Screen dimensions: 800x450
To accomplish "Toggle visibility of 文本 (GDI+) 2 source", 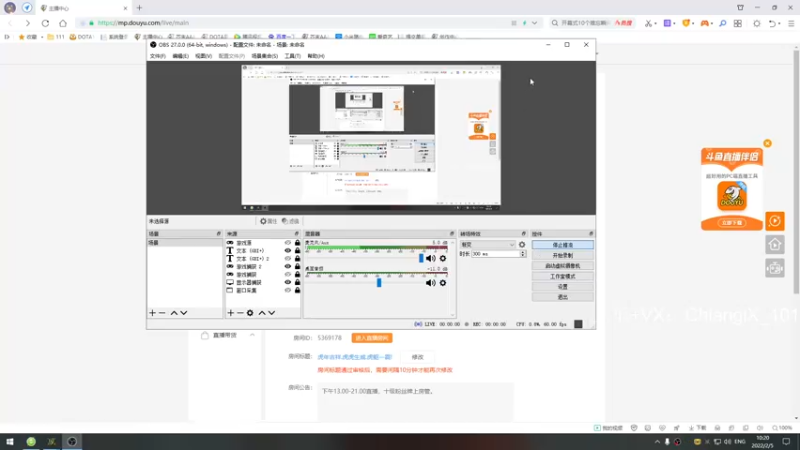I will (288, 259).
